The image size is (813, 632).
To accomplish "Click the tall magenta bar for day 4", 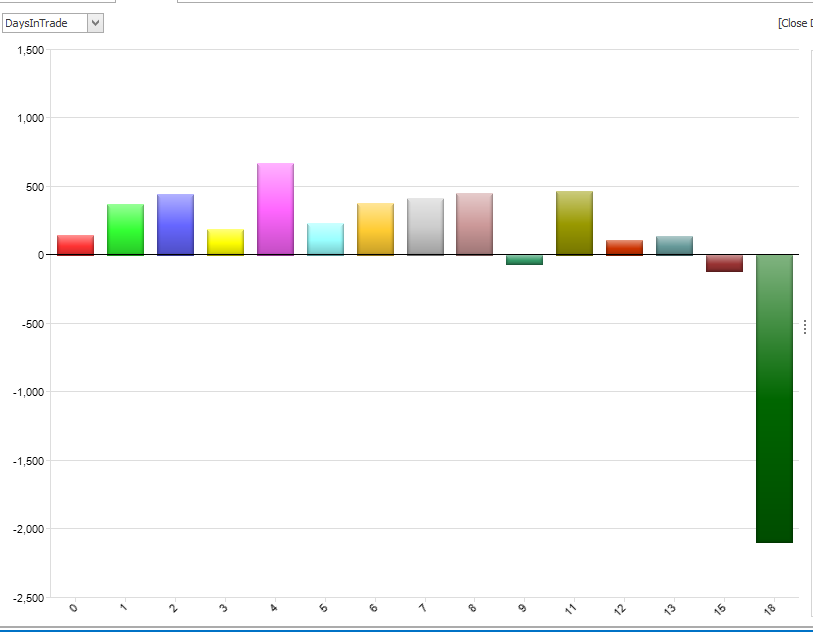I will (x=275, y=209).
